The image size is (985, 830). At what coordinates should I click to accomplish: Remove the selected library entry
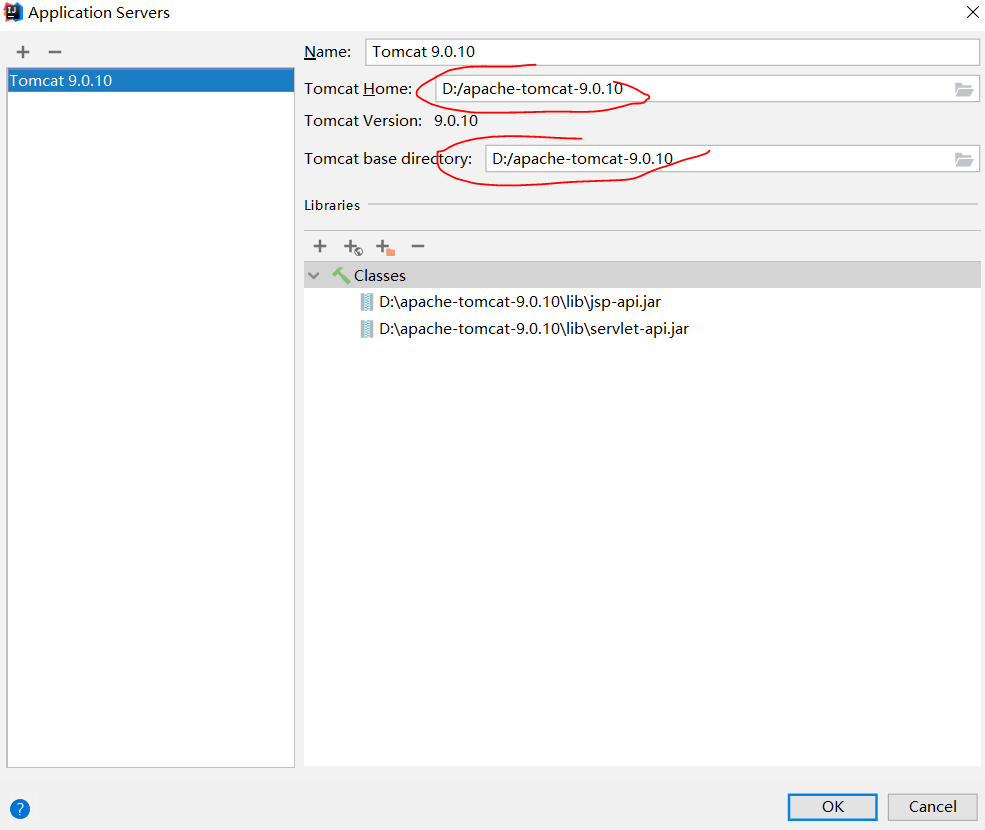coord(418,246)
